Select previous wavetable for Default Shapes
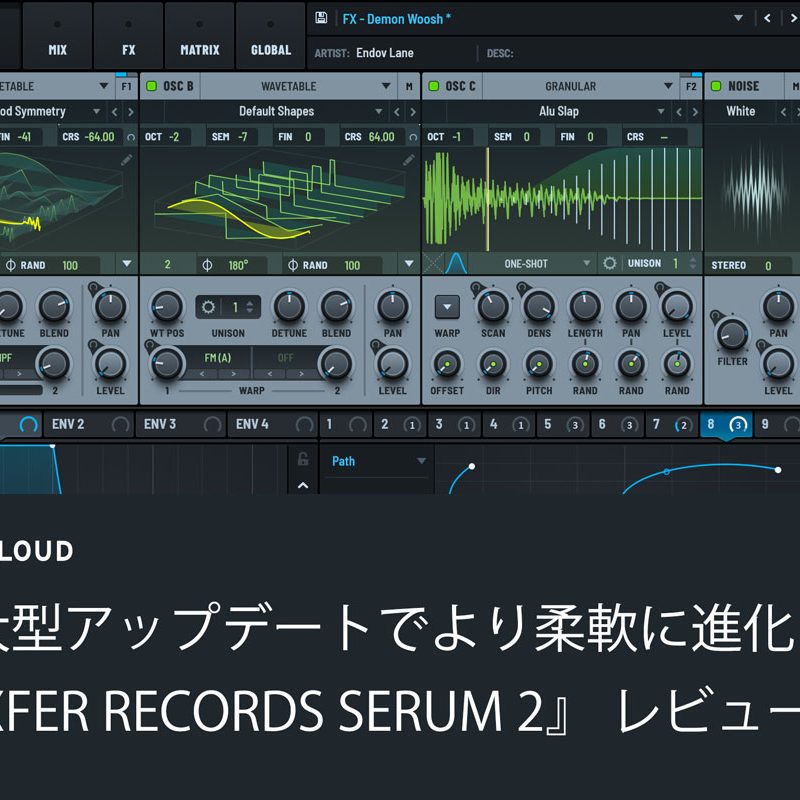Viewport: 800px width, 800px height. (x=396, y=112)
